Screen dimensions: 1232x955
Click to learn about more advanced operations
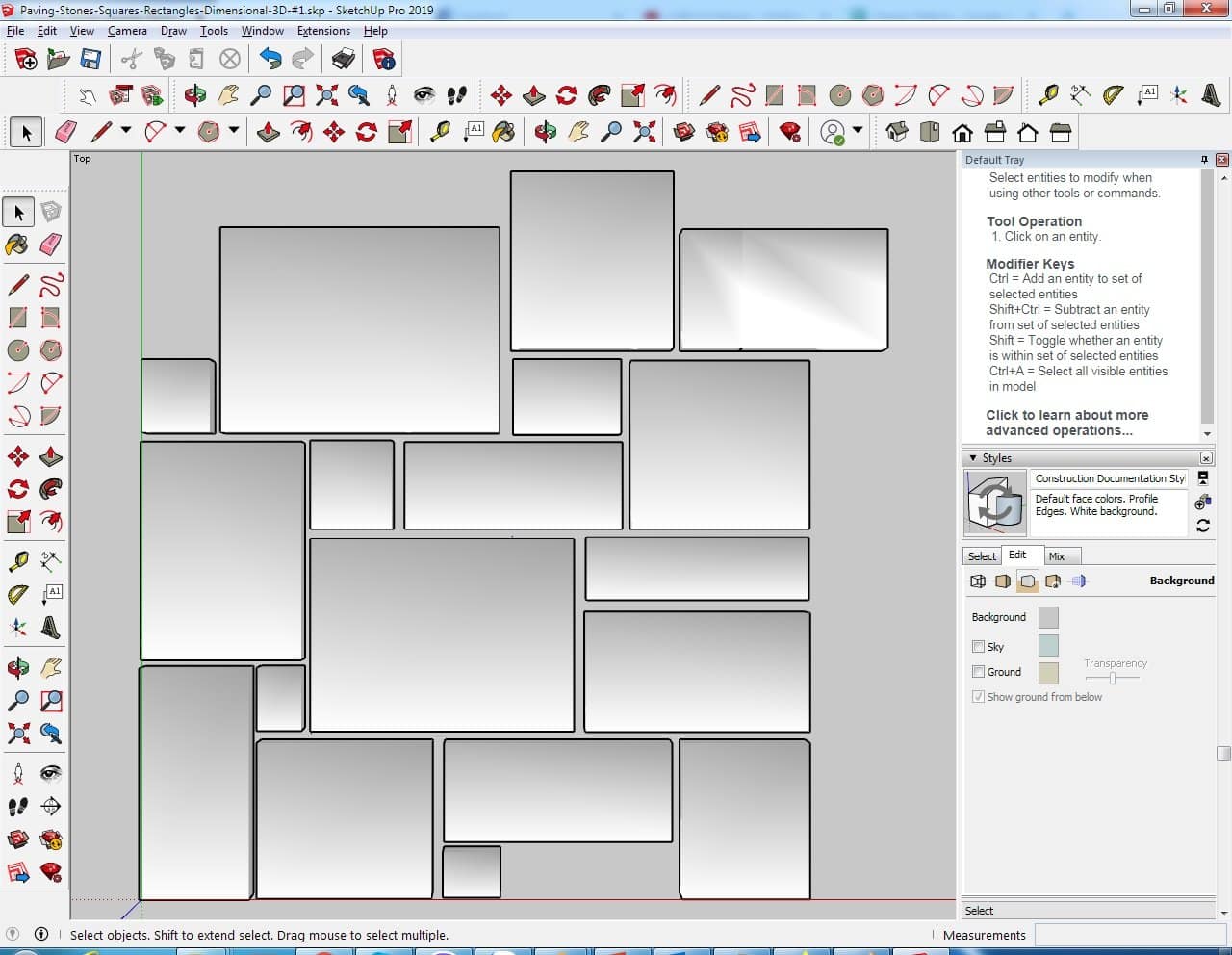pyautogui.click(x=1066, y=423)
